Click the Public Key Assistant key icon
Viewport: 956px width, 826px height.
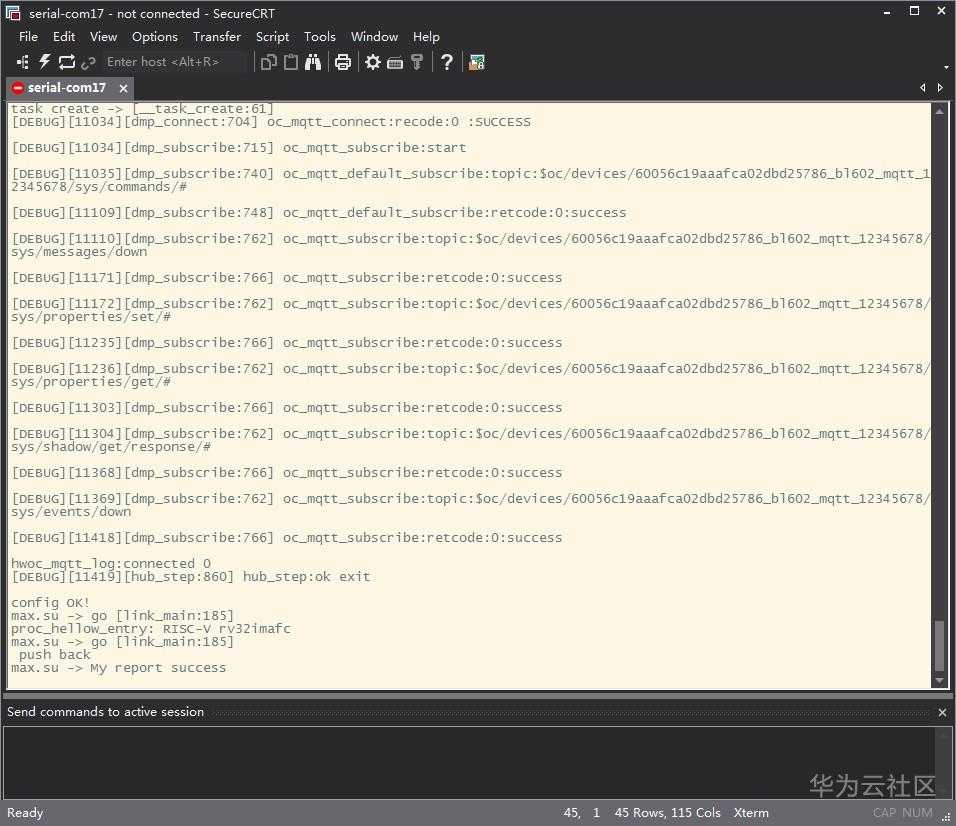(x=417, y=62)
